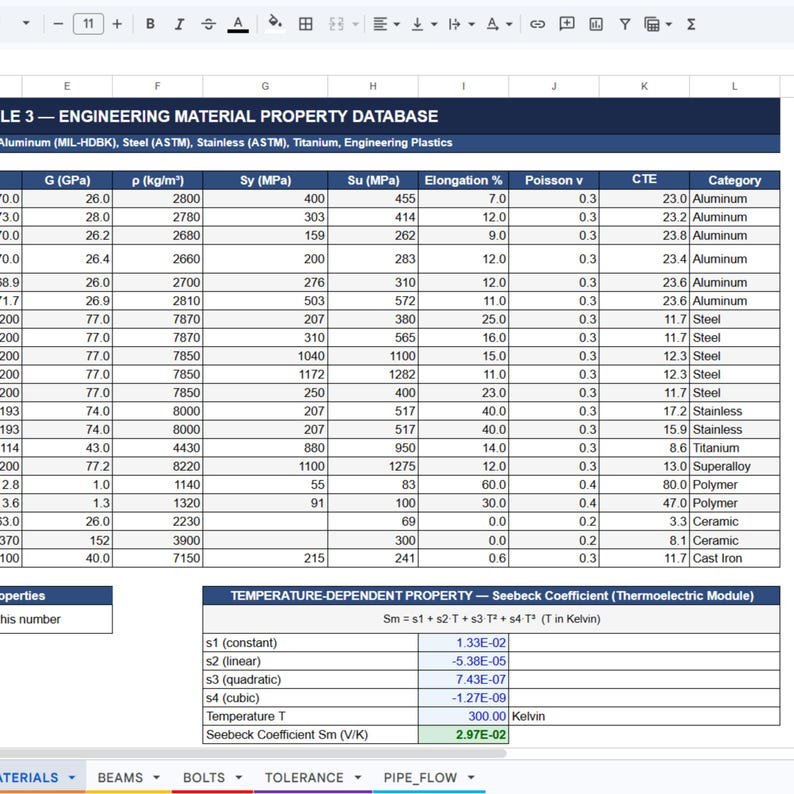
Task: Select the Superalloy category cell
Action: [x=735, y=466]
